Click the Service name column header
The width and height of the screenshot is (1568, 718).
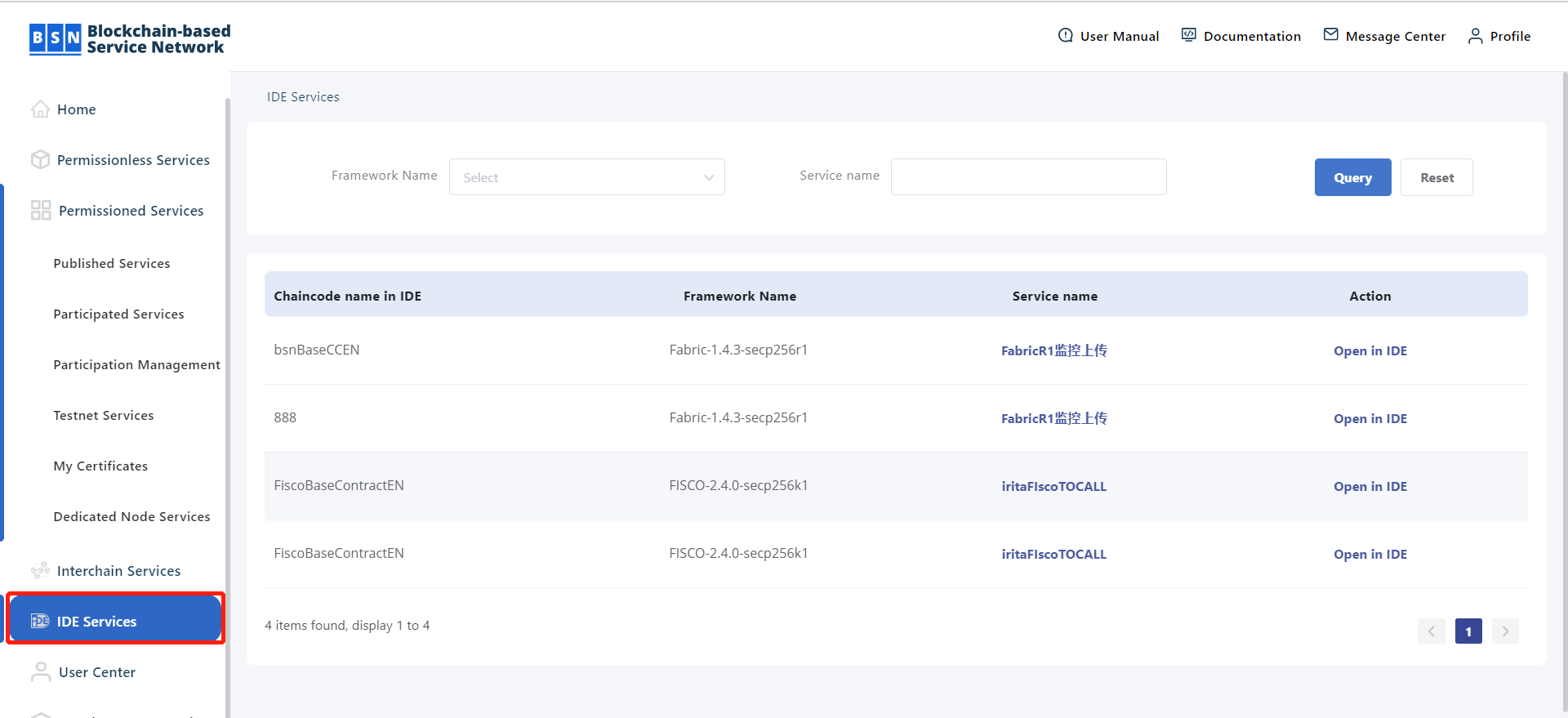[x=1055, y=296]
